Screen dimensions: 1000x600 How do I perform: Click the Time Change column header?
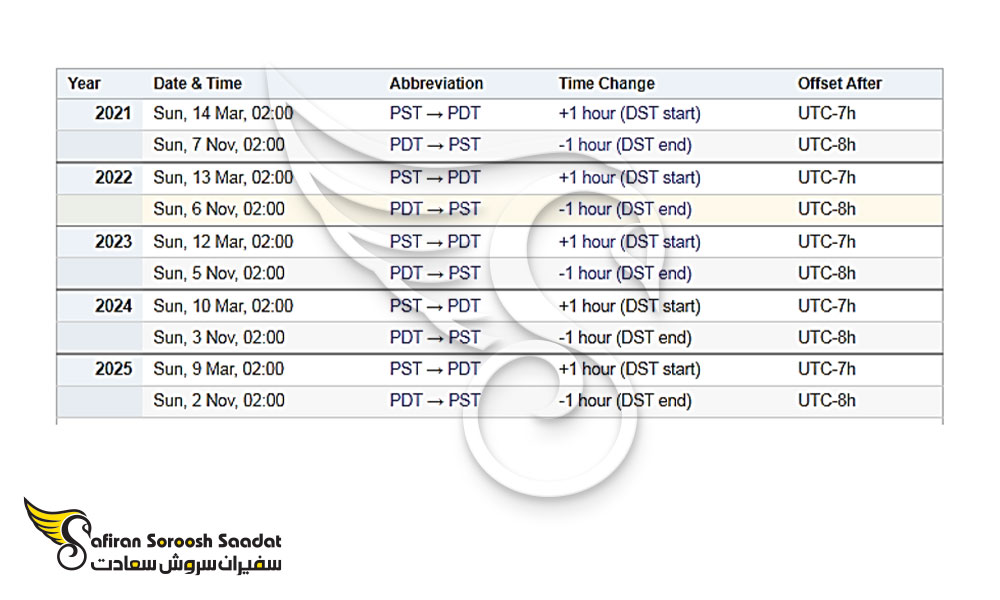point(607,84)
